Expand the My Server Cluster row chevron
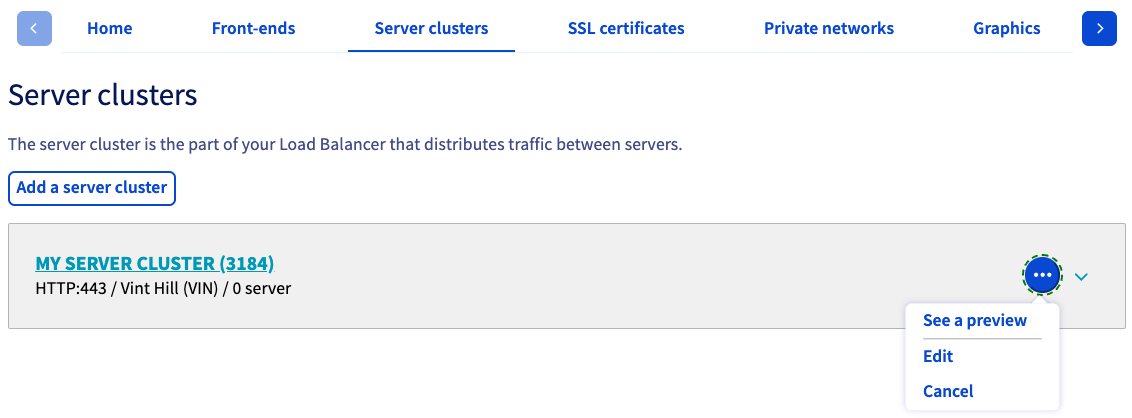 click(1081, 276)
